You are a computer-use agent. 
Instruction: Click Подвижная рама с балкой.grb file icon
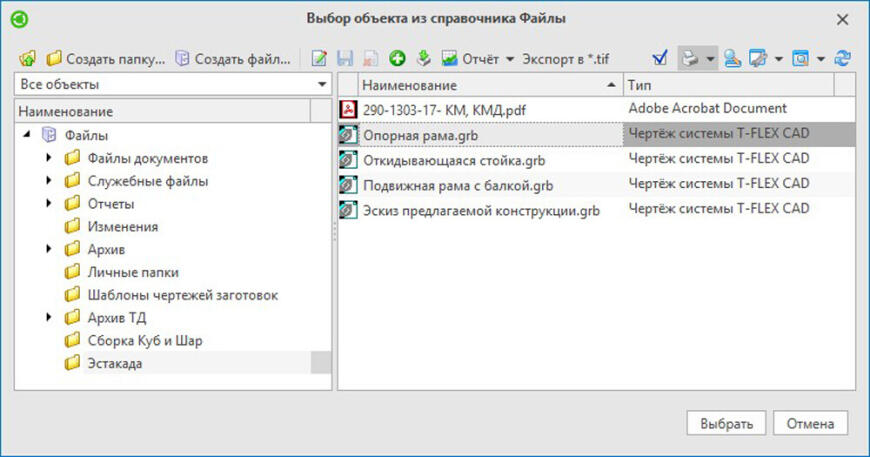pyautogui.click(x=348, y=185)
